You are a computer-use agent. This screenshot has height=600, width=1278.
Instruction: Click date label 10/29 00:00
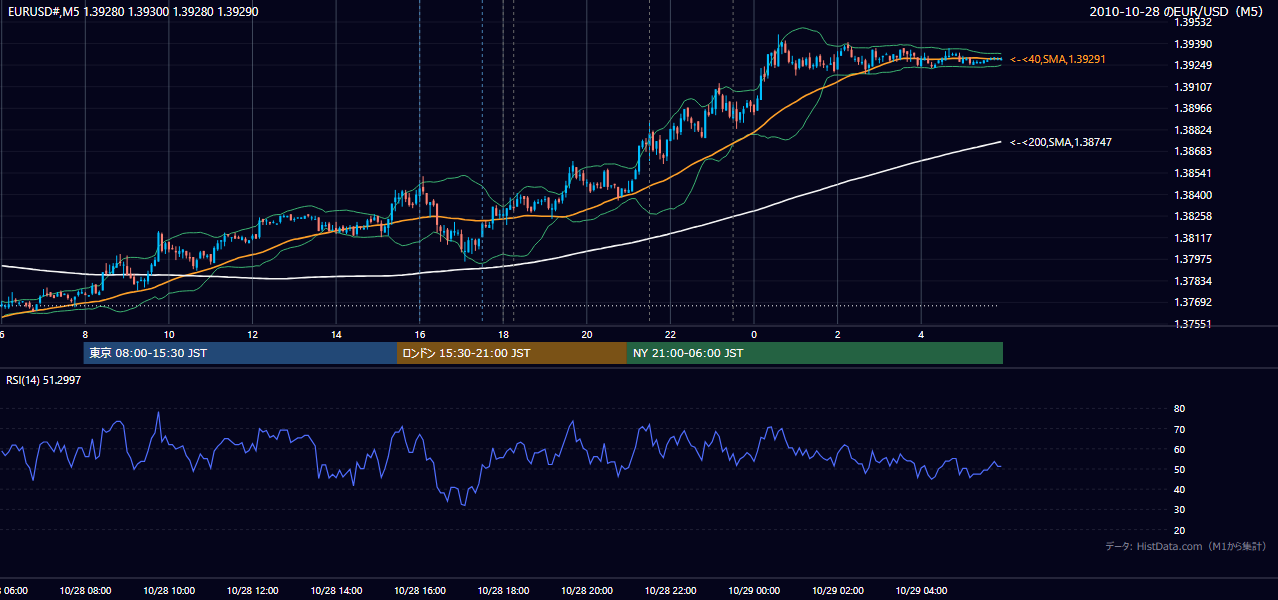(x=754, y=591)
